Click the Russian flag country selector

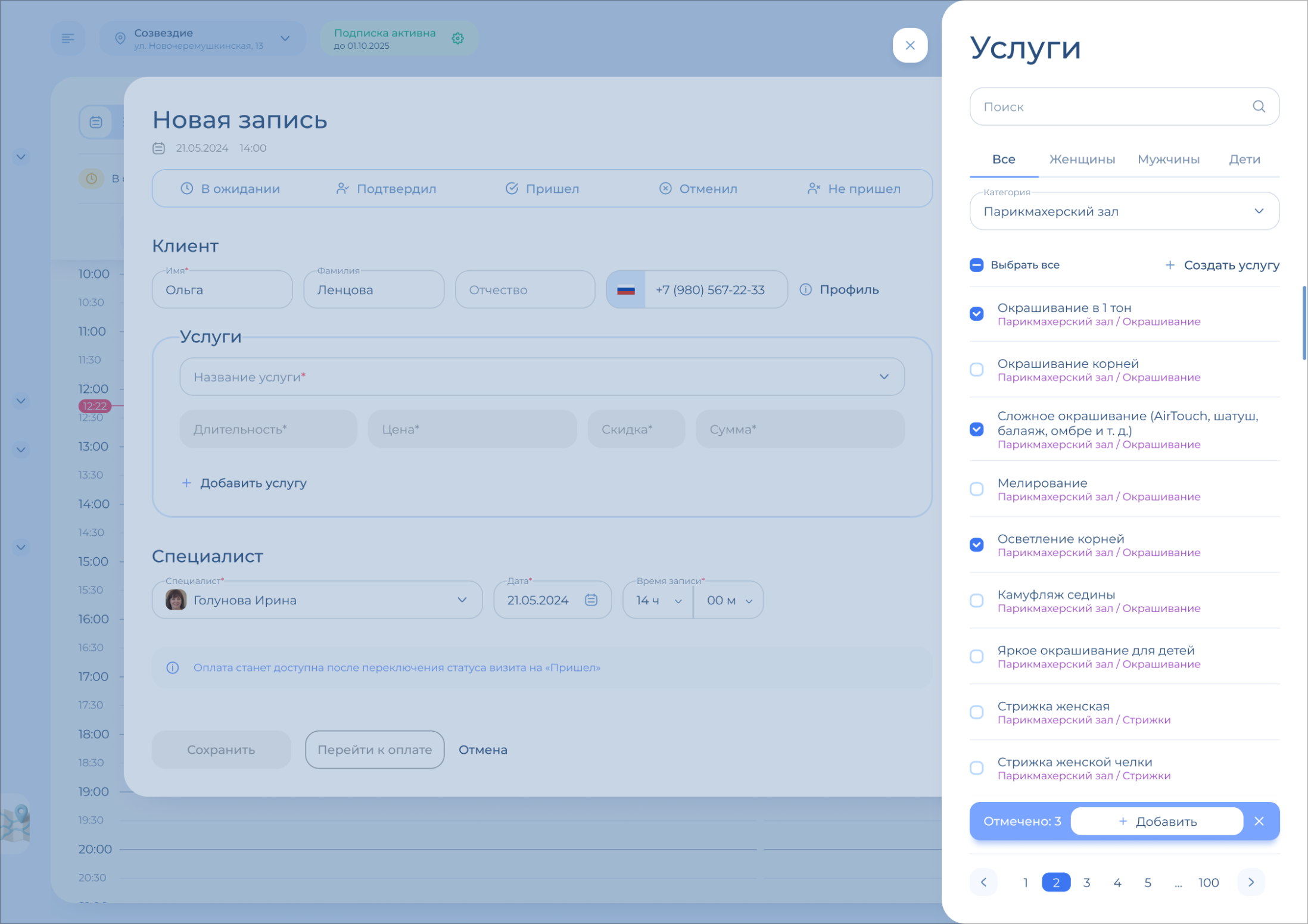(625, 290)
